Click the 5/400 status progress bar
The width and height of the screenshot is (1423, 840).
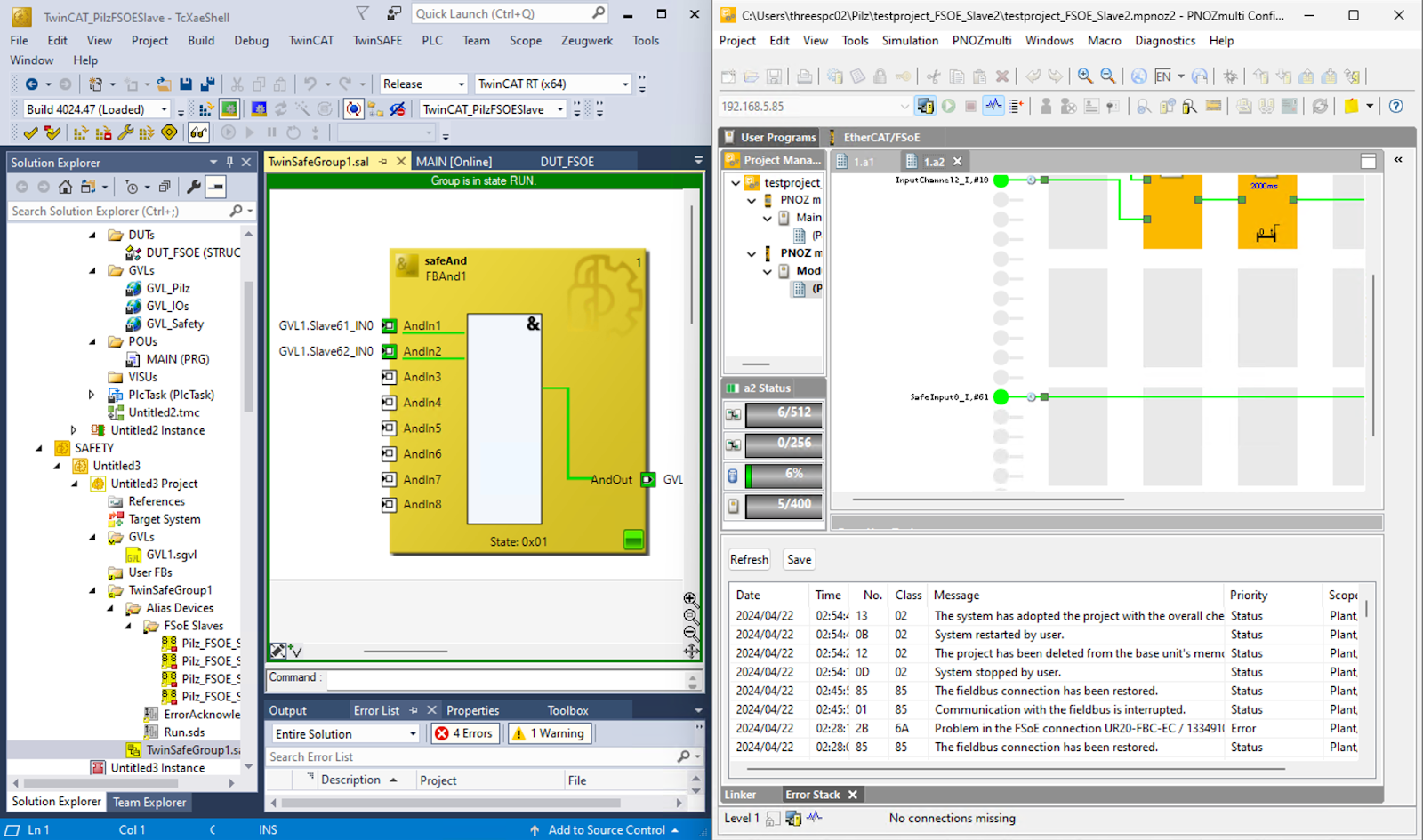[x=784, y=505]
